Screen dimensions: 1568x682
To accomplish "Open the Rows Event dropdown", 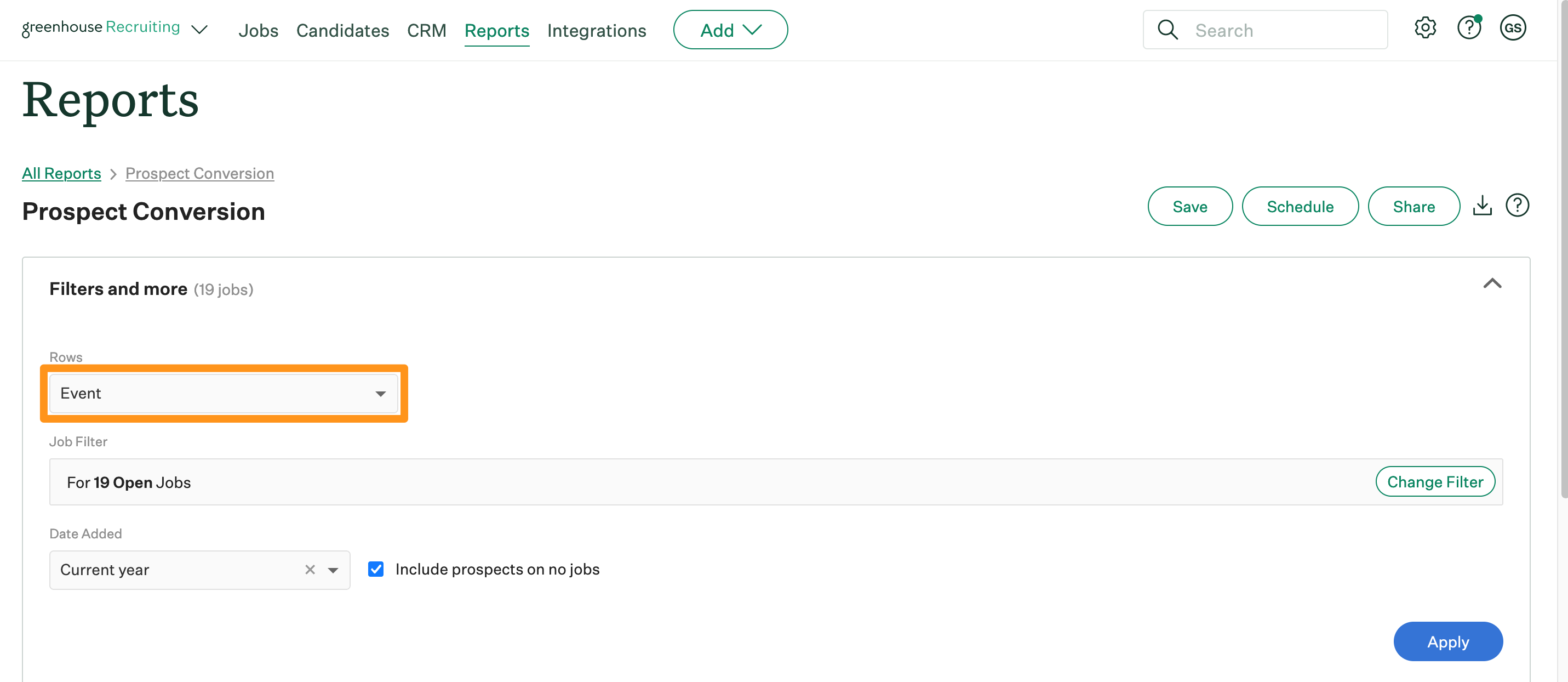I will point(224,394).
